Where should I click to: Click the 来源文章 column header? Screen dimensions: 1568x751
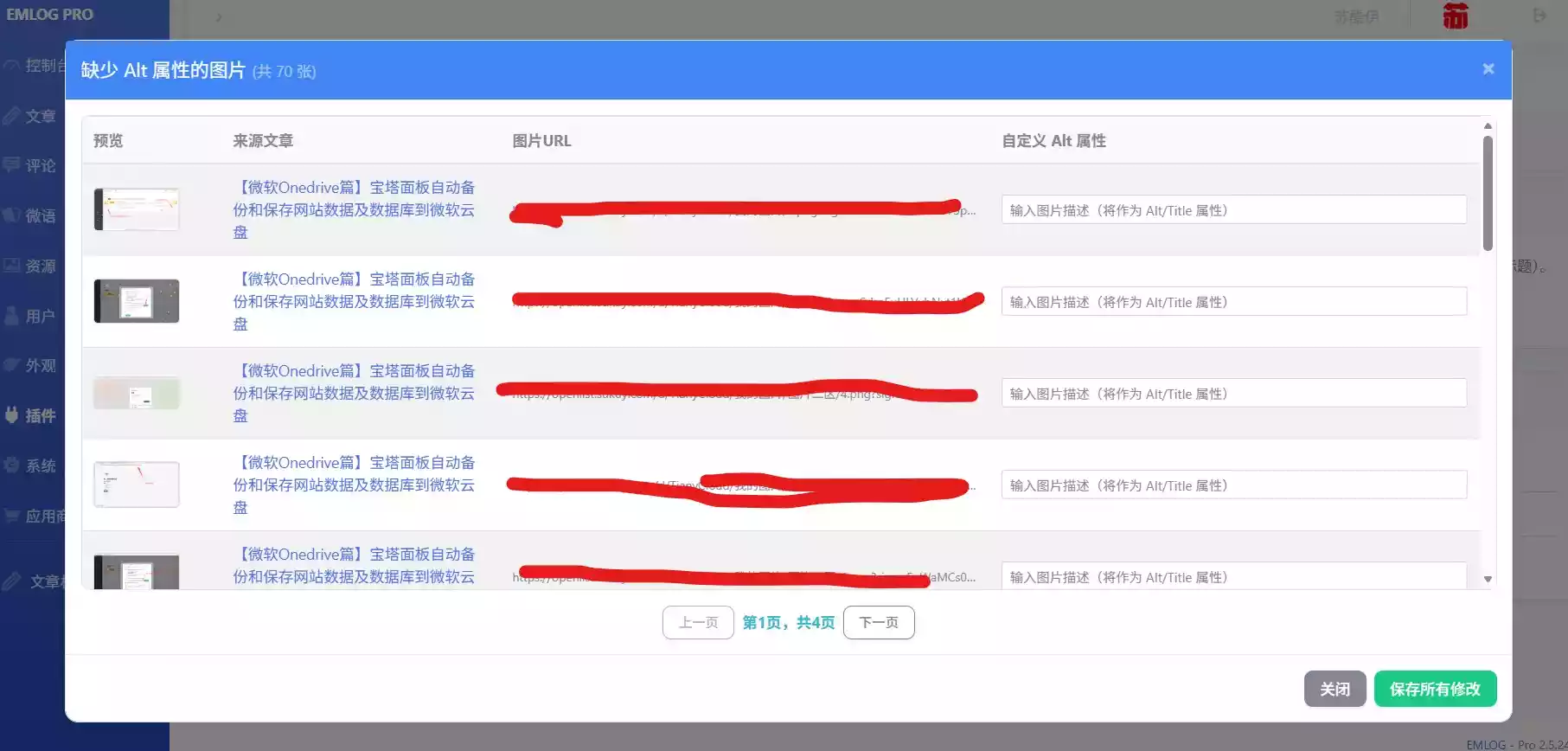tap(263, 140)
